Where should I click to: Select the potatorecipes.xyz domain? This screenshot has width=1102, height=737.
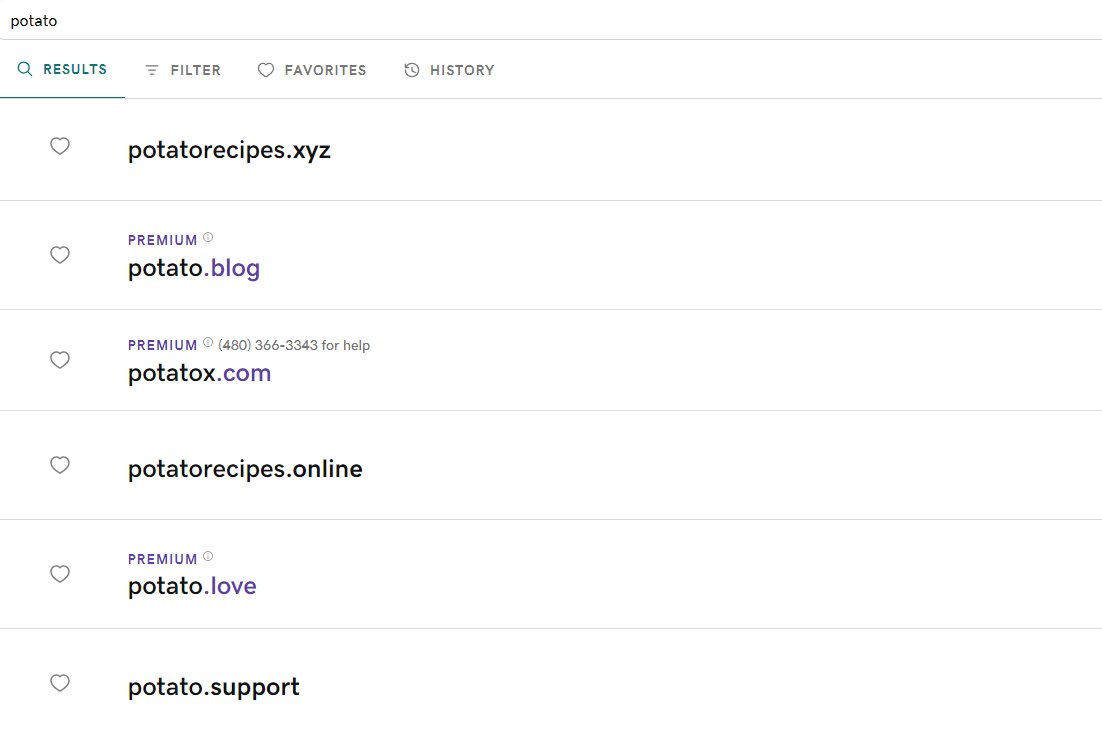pyautogui.click(x=229, y=150)
